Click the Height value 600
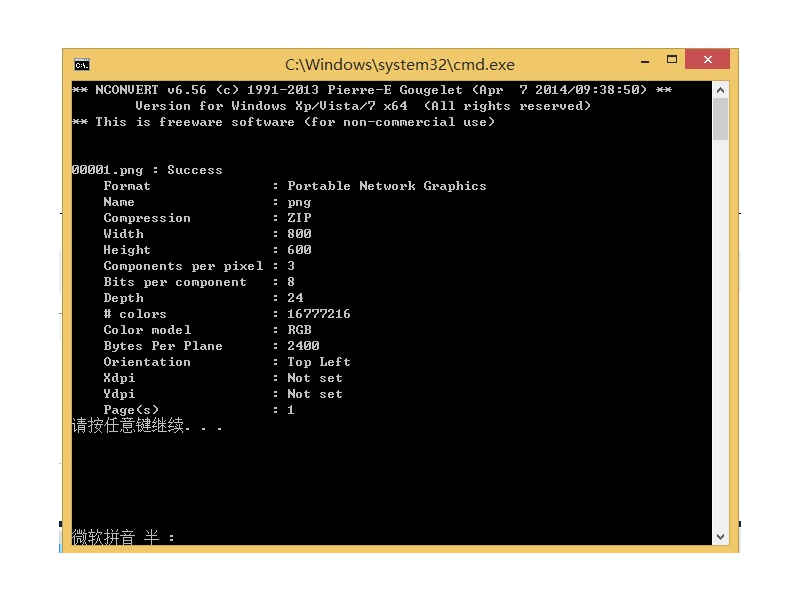The width and height of the screenshot is (800, 600). click(x=299, y=250)
